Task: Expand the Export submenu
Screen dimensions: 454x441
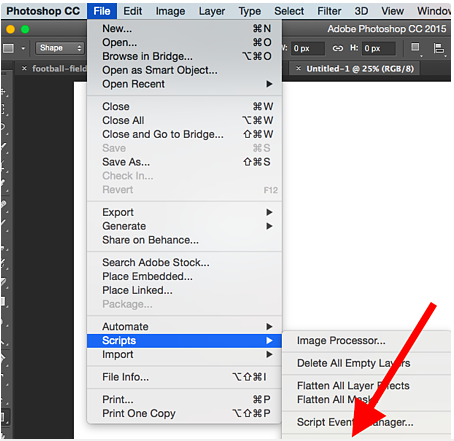Action: (x=184, y=212)
